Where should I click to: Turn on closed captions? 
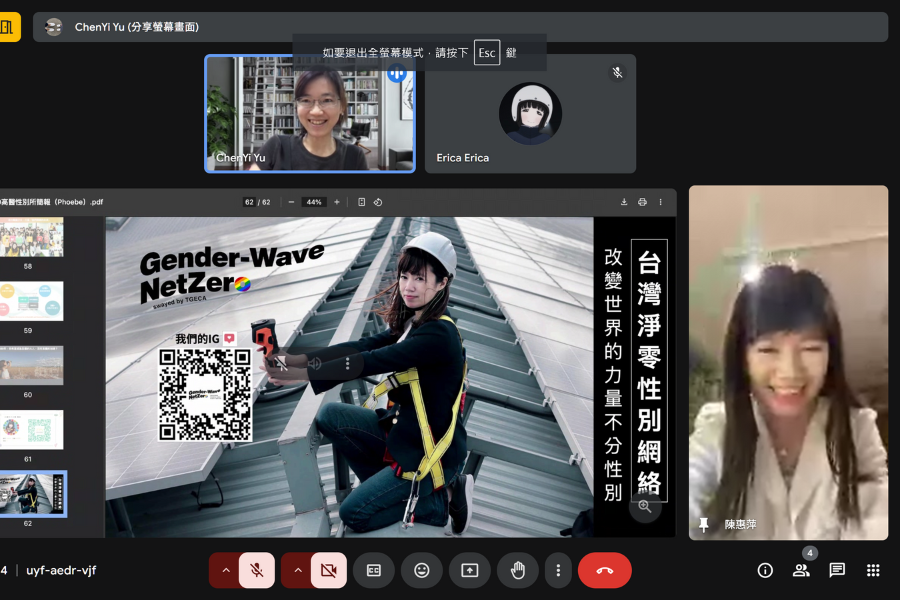click(x=374, y=570)
